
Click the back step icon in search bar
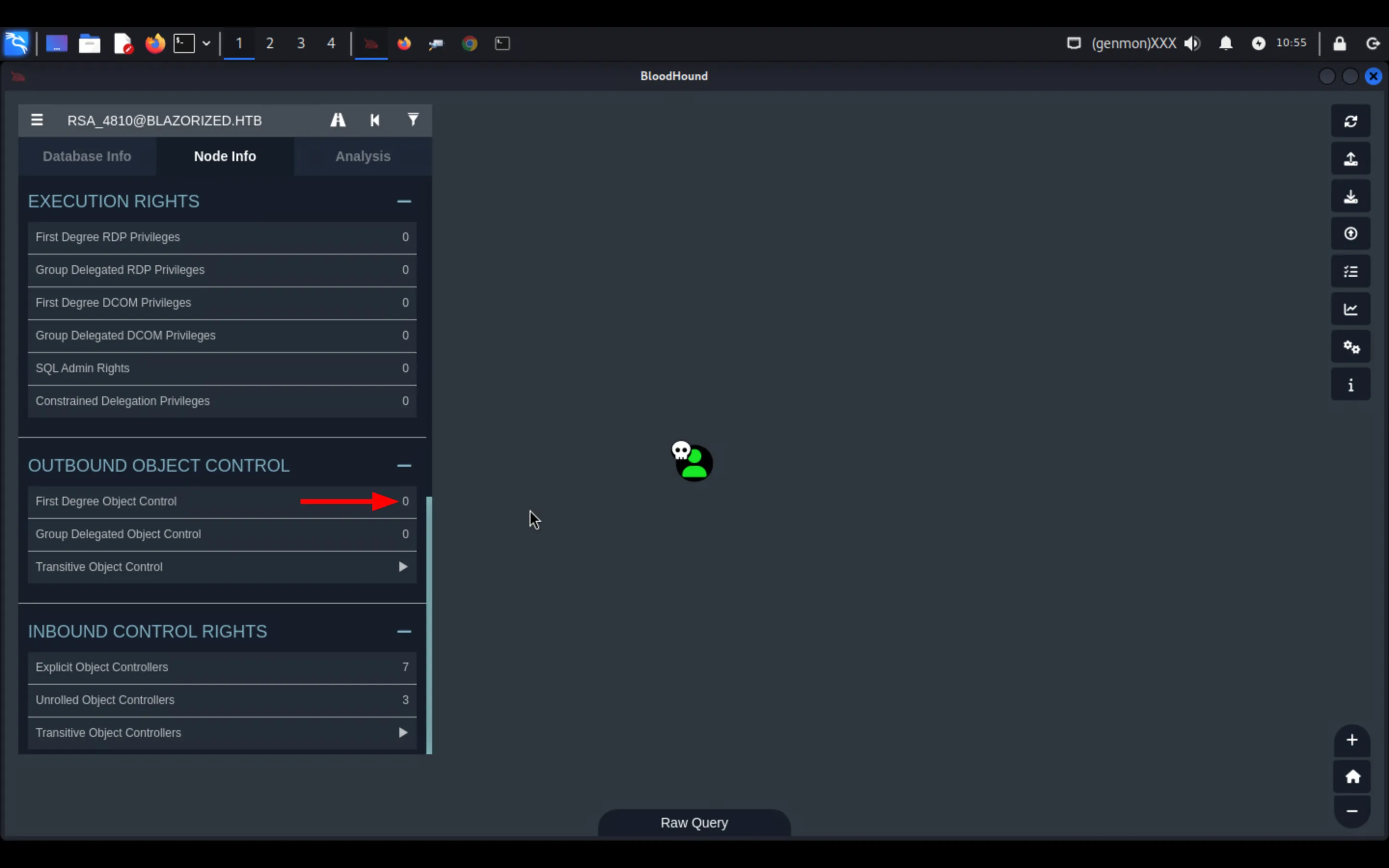(x=375, y=120)
